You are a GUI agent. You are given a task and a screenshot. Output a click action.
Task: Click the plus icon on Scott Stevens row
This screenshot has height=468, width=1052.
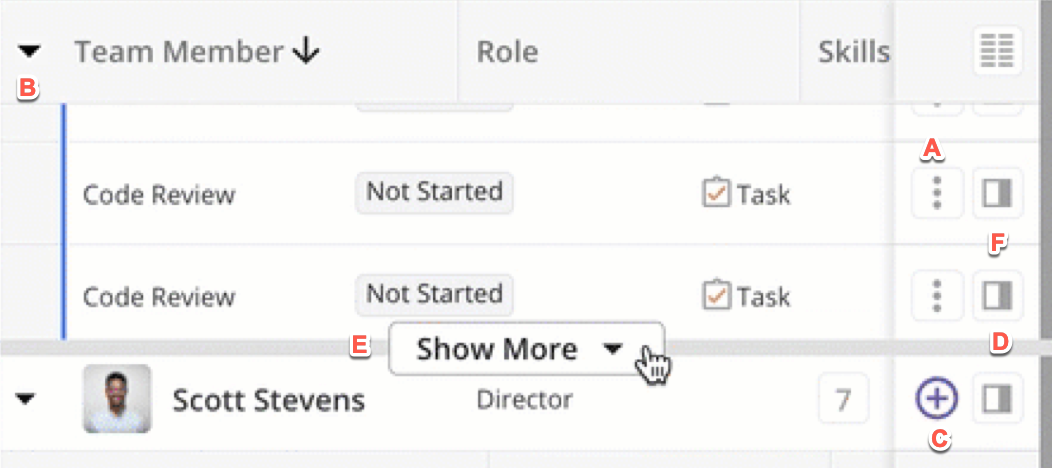pyautogui.click(x=937, y=400)
